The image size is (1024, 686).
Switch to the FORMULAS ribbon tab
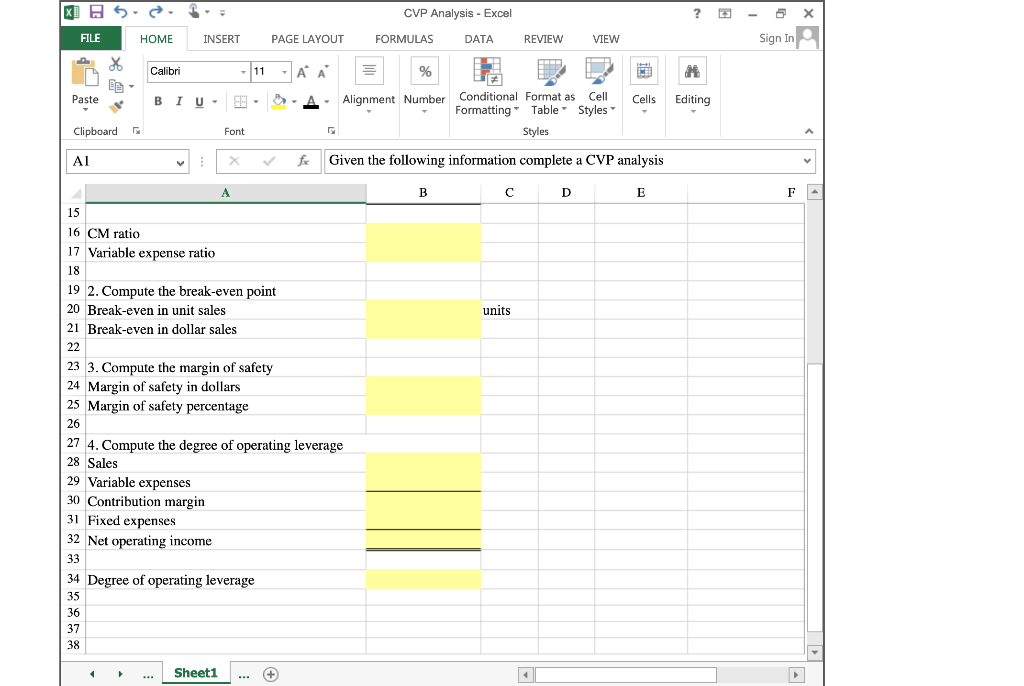pos(404,39)
